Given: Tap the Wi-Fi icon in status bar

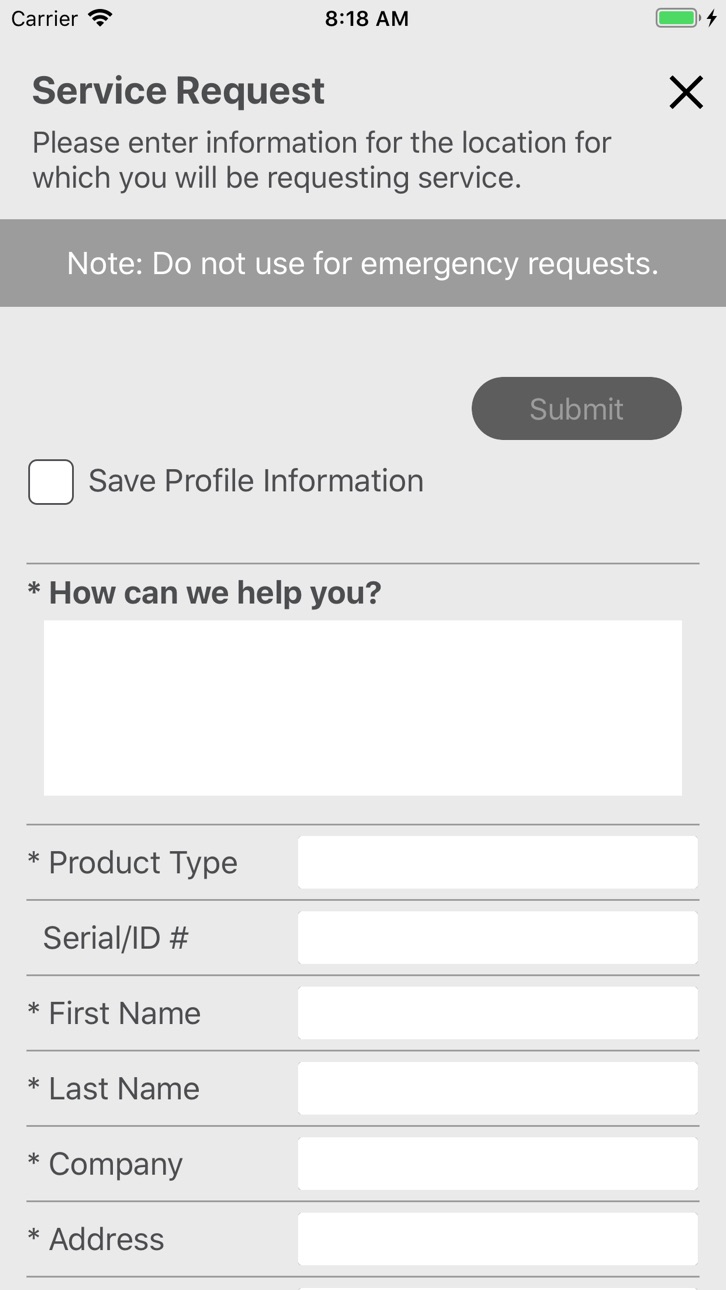Looking at the screenshot, I should [100, 18].
